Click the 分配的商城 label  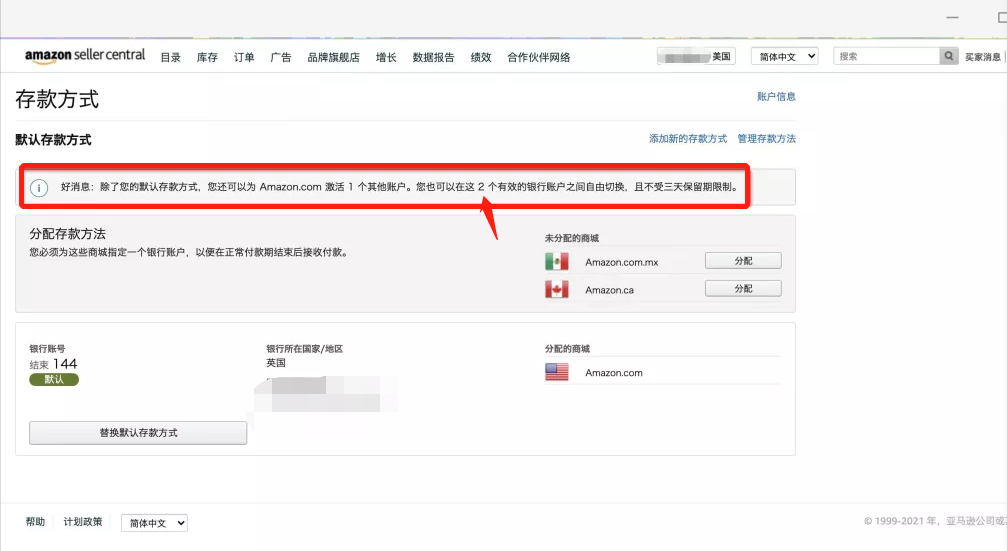click(567, 349)
